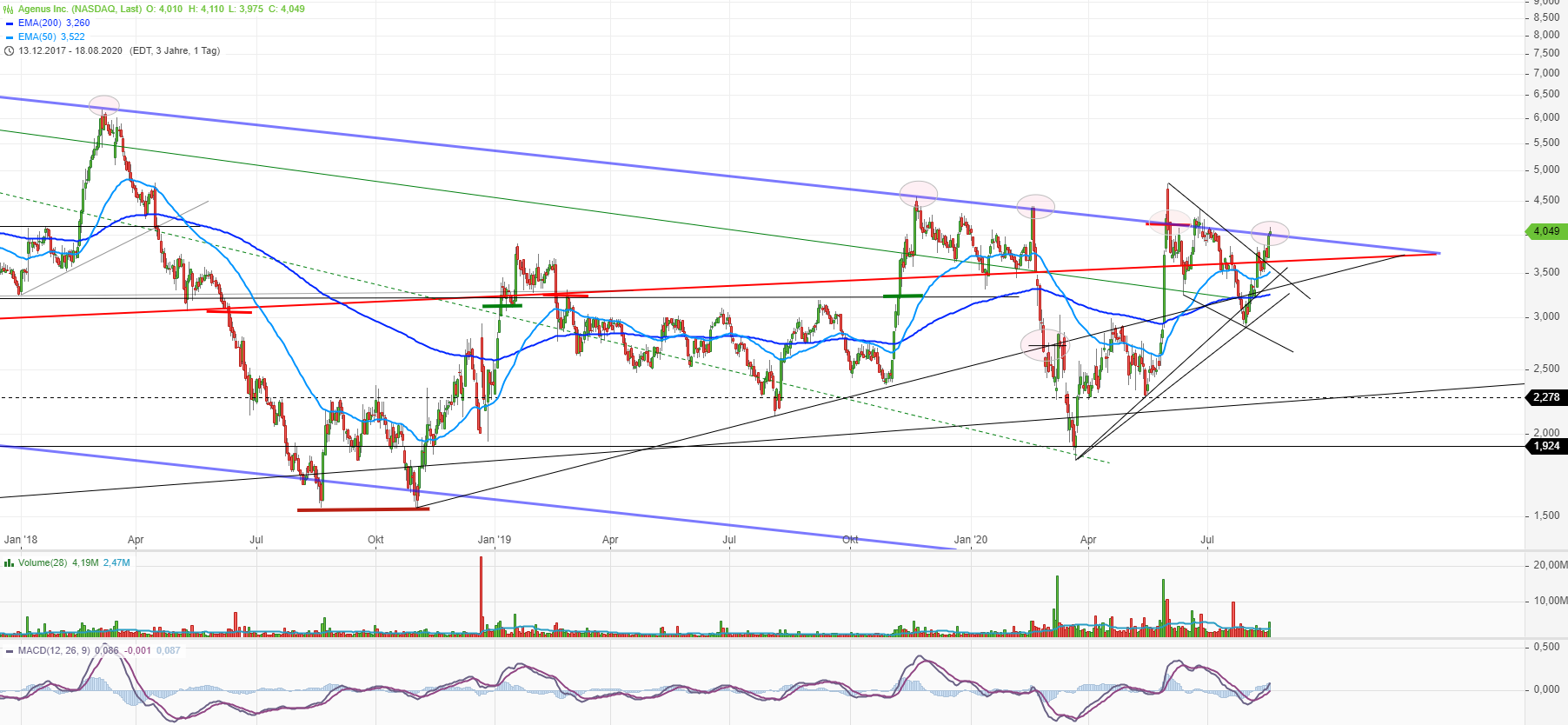The width and height of the screenshot is (1568, 725).
Task: Open MACD(12, 26, 9) indicator settings
Action: [x=54, y=651]
